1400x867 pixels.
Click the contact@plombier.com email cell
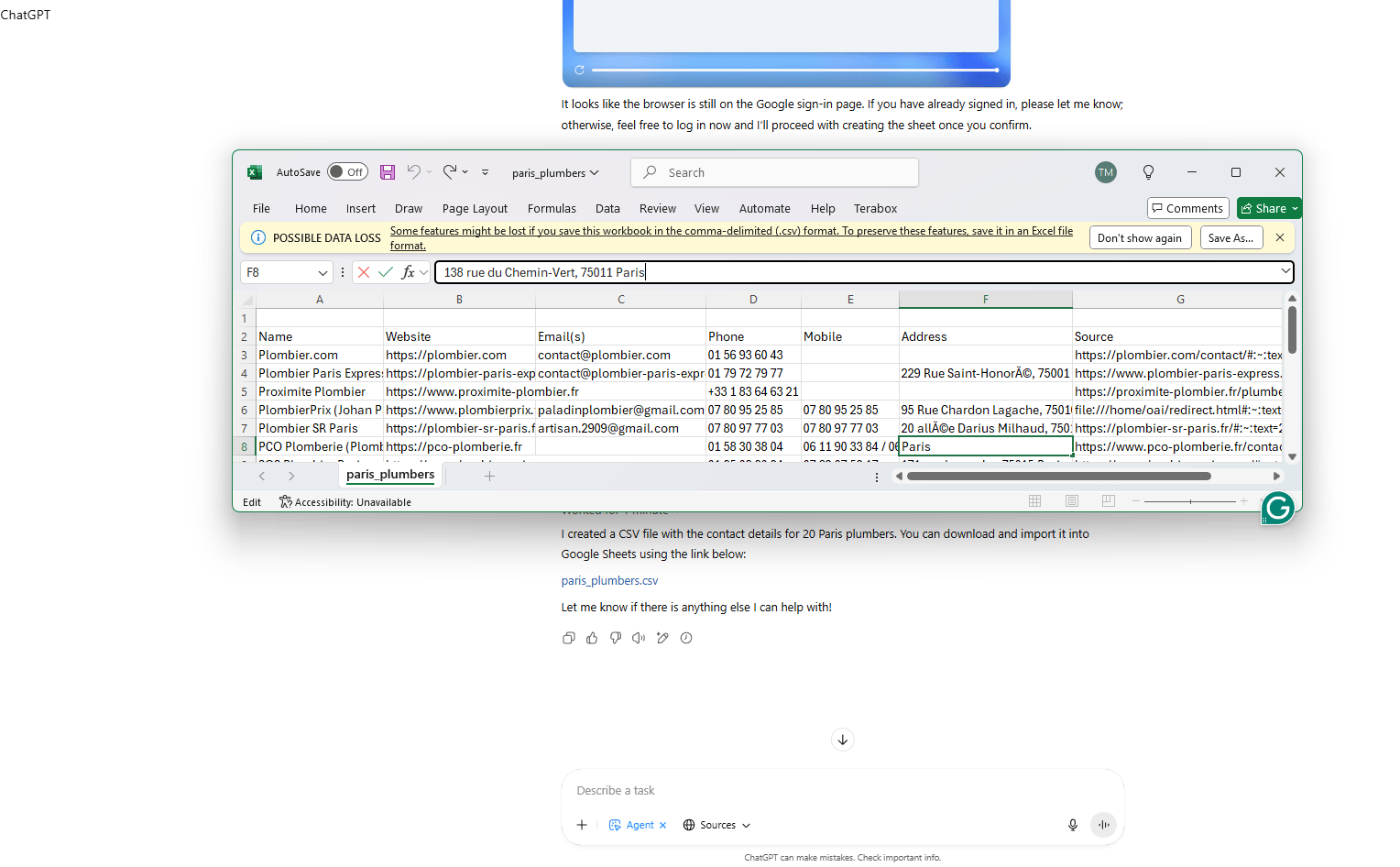[x=620, y=355]
